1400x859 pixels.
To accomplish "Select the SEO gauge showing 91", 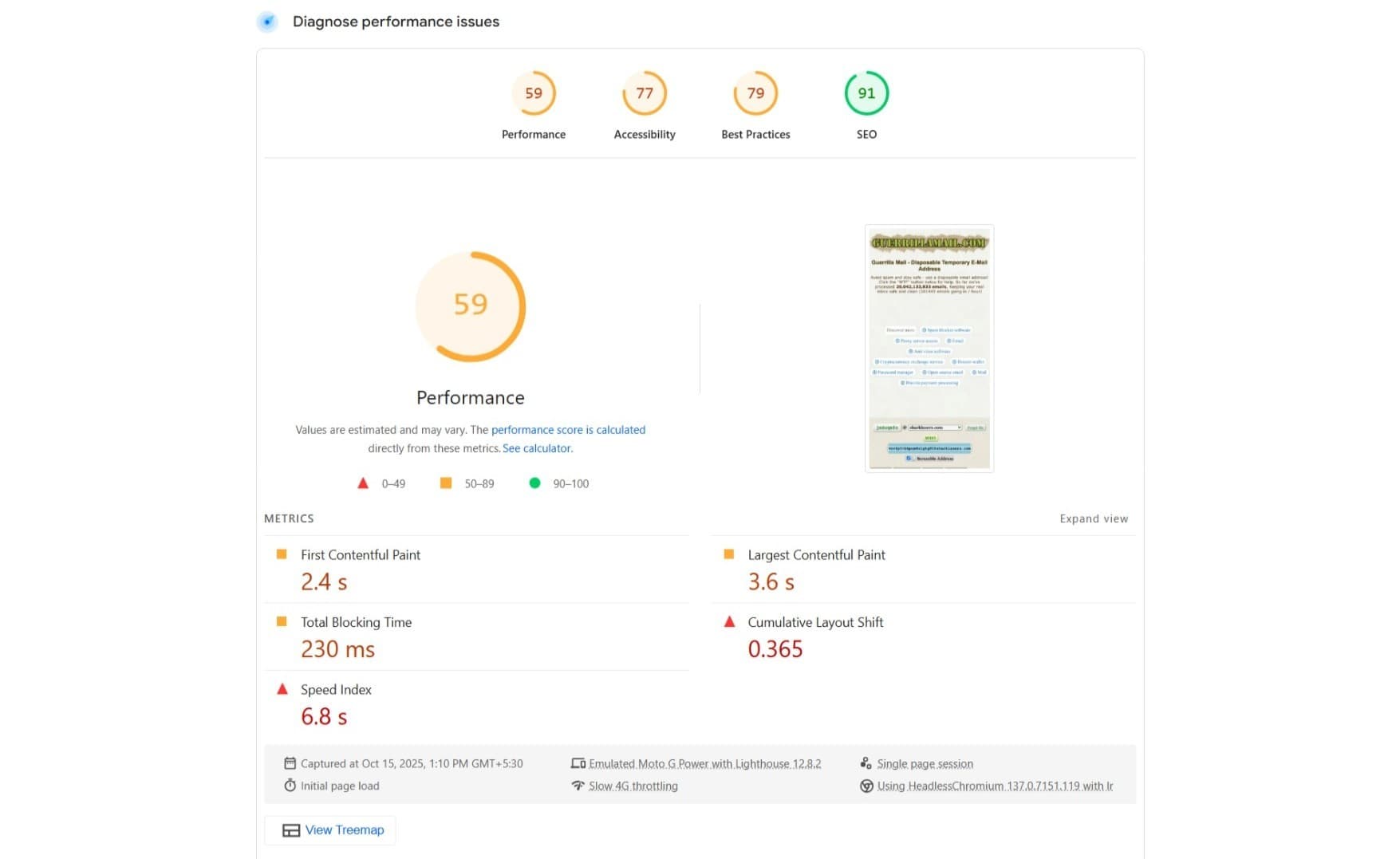I will tap(866, 93).
